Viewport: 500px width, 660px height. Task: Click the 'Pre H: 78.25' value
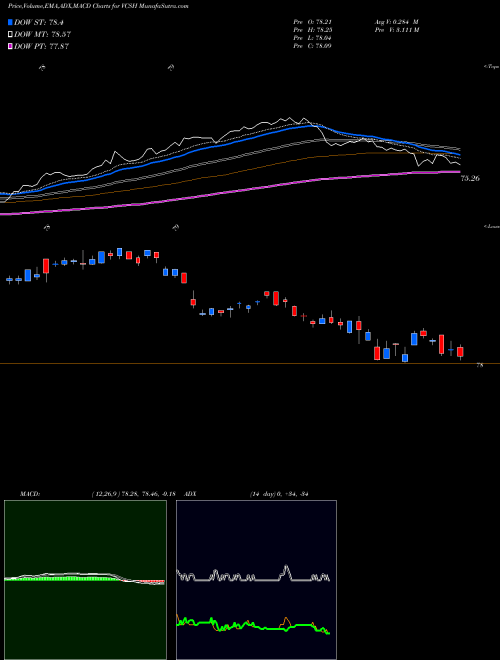point(313,30)
